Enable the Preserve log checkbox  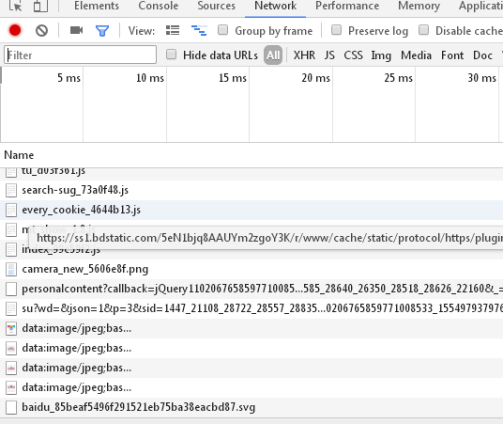pos(336,30)
